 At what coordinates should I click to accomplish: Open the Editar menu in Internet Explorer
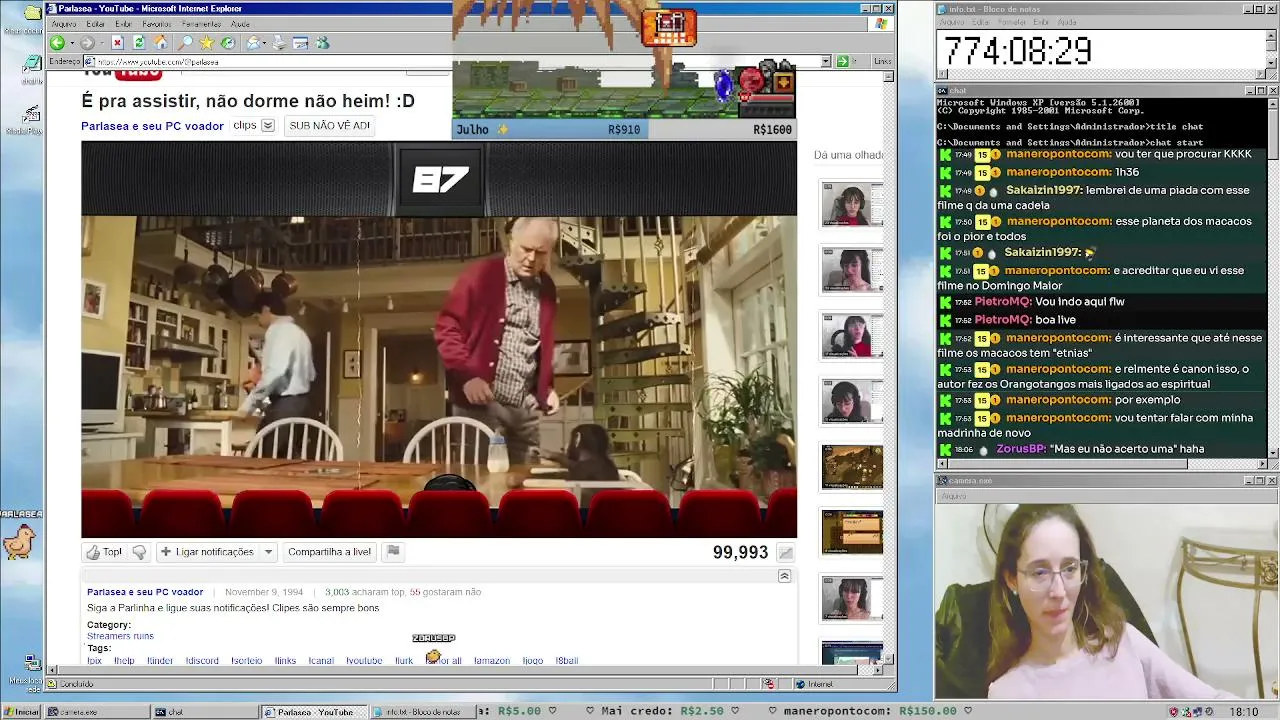[x=96, y=23]
